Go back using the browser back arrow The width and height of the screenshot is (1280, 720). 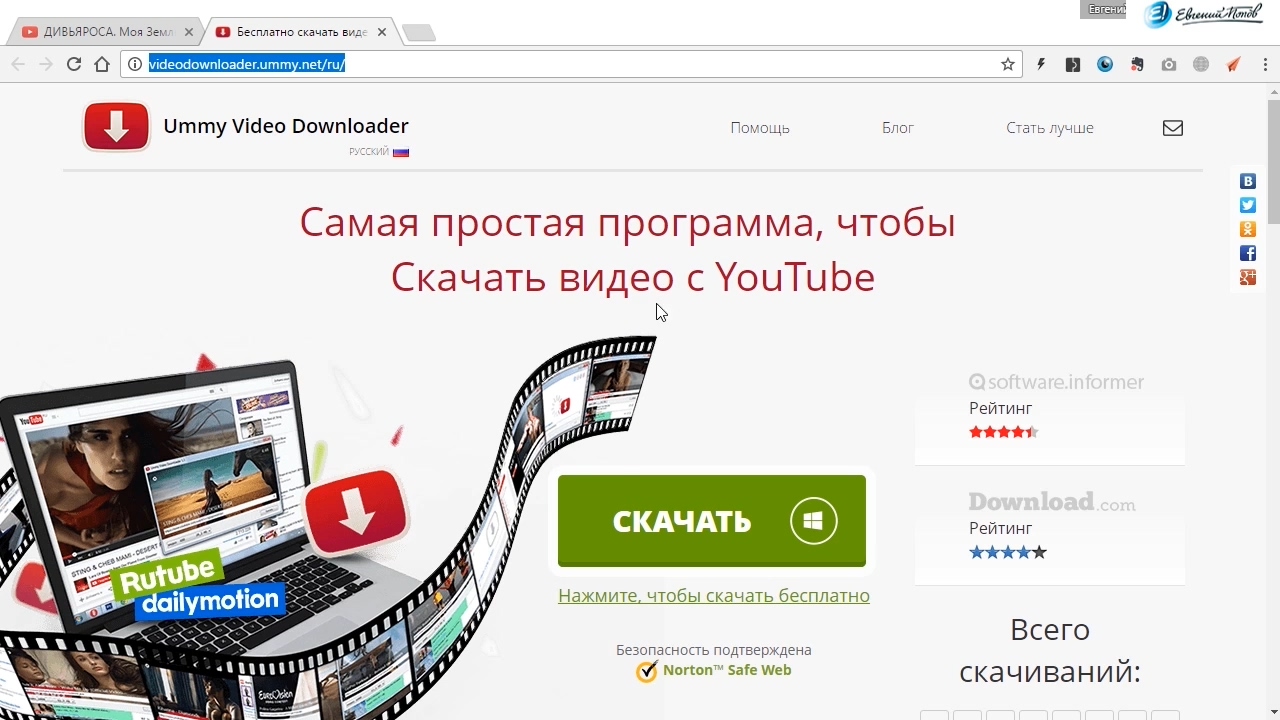[x=18, y=64]
